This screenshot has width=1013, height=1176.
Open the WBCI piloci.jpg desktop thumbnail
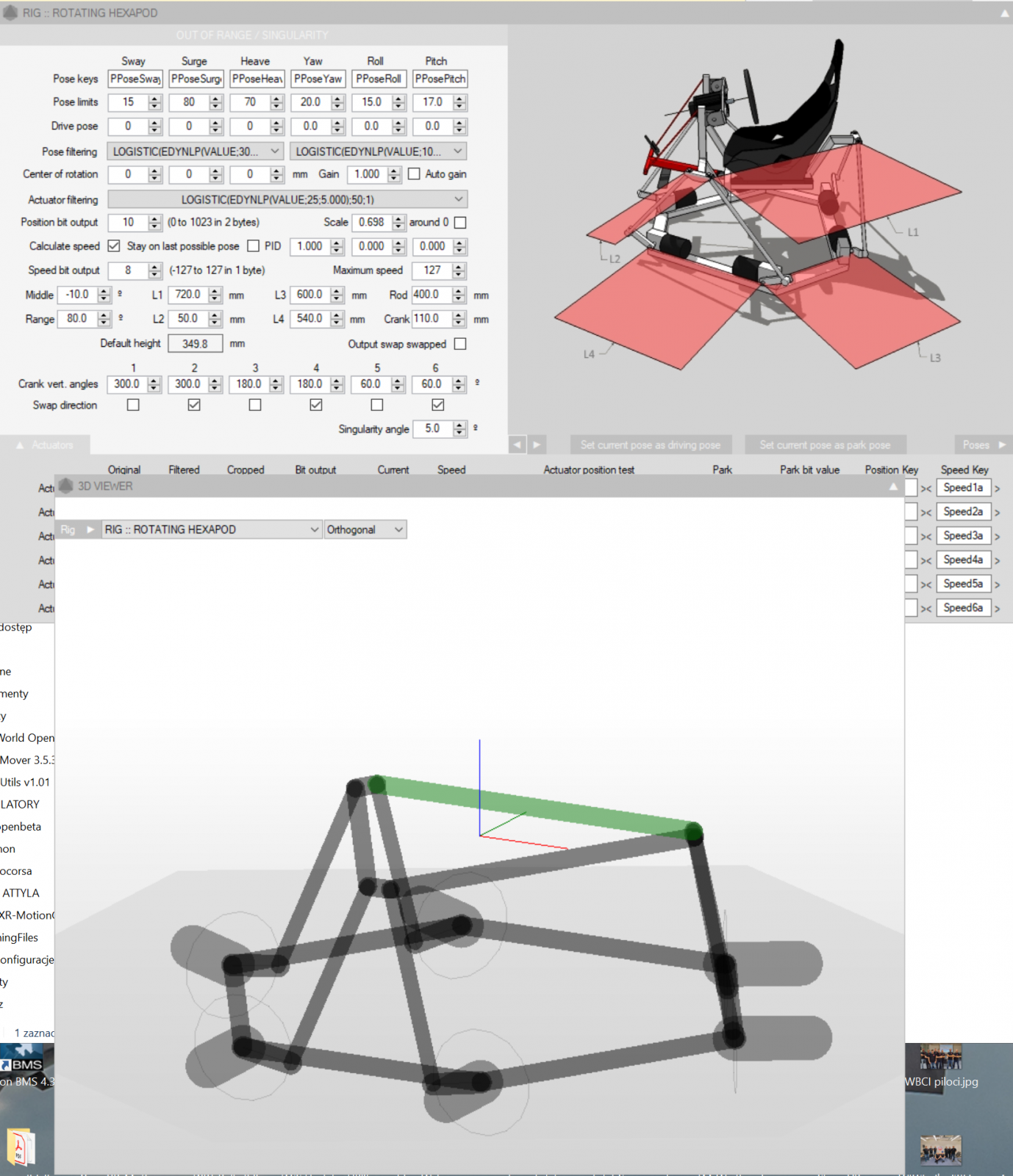[x=941, y=1057]
